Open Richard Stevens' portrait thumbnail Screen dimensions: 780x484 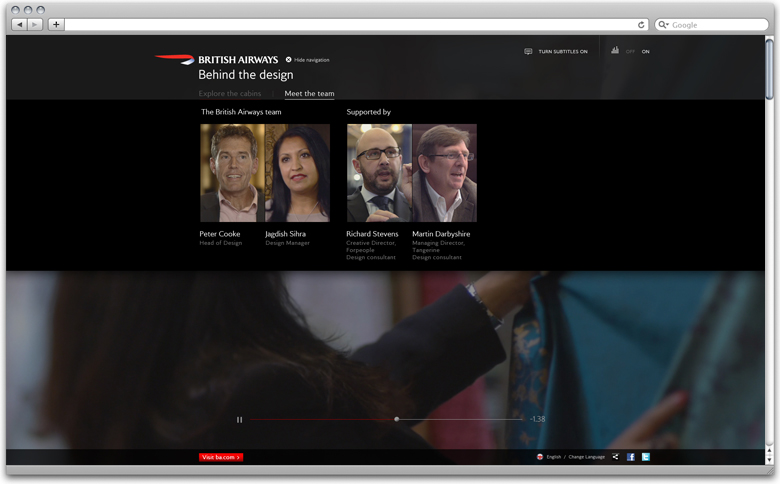pyautogui.click(x=379, y=173)
